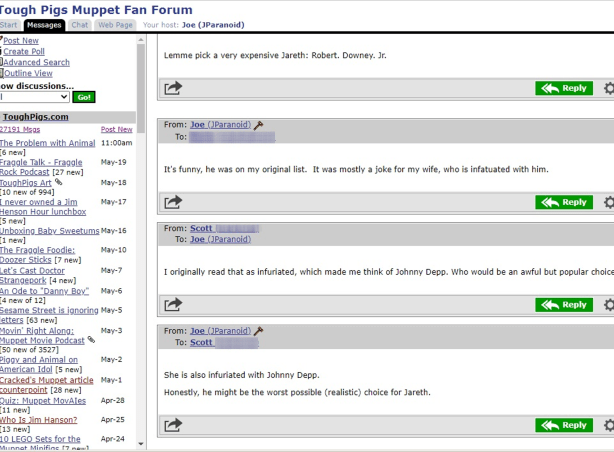Viewport: 614px width, 452px height.
Task: Click the Create Poll link
Action: (24, 51)
